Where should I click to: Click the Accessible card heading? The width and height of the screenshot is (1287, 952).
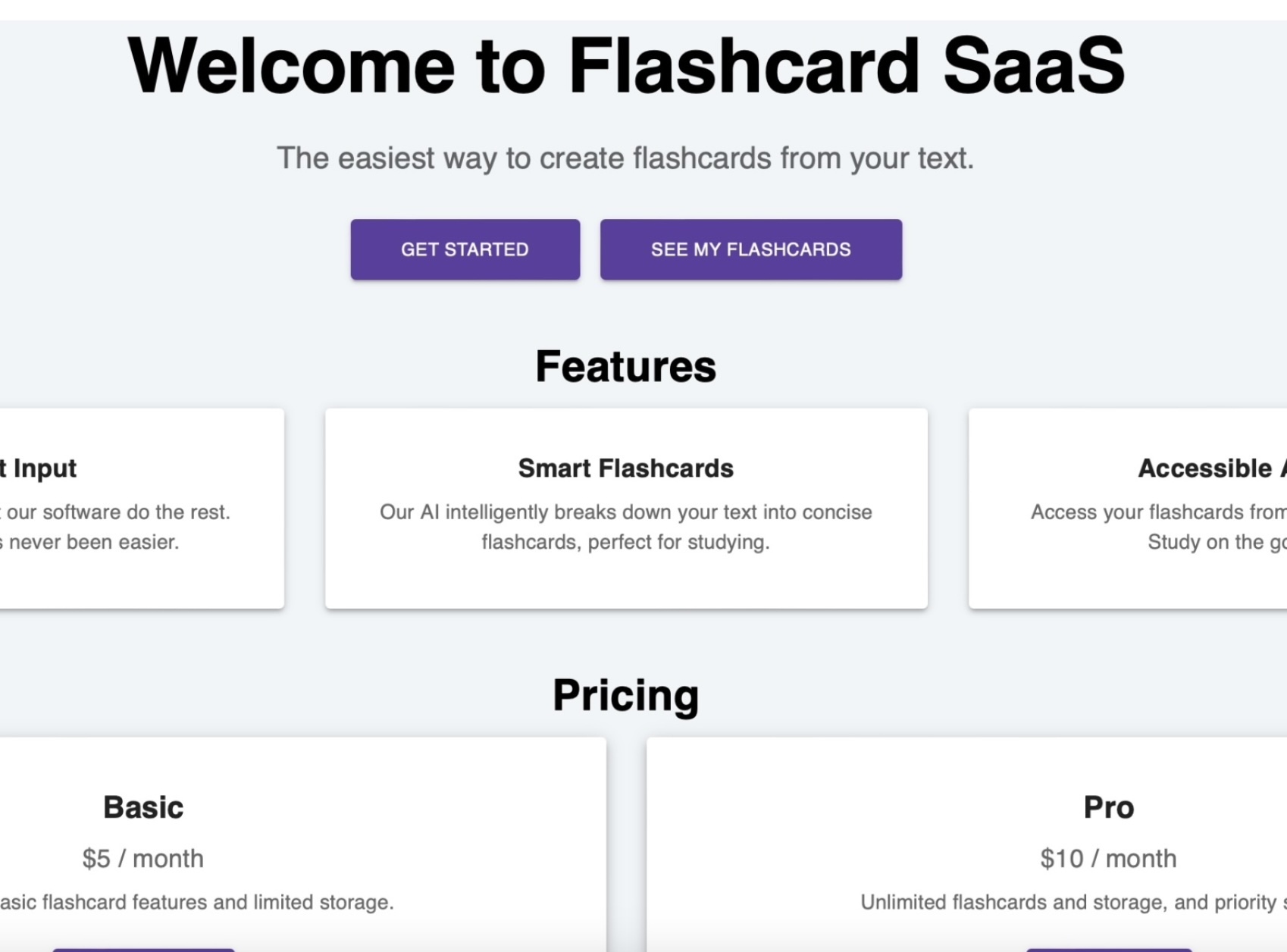pyautogui.click(x=1212, y=468)
